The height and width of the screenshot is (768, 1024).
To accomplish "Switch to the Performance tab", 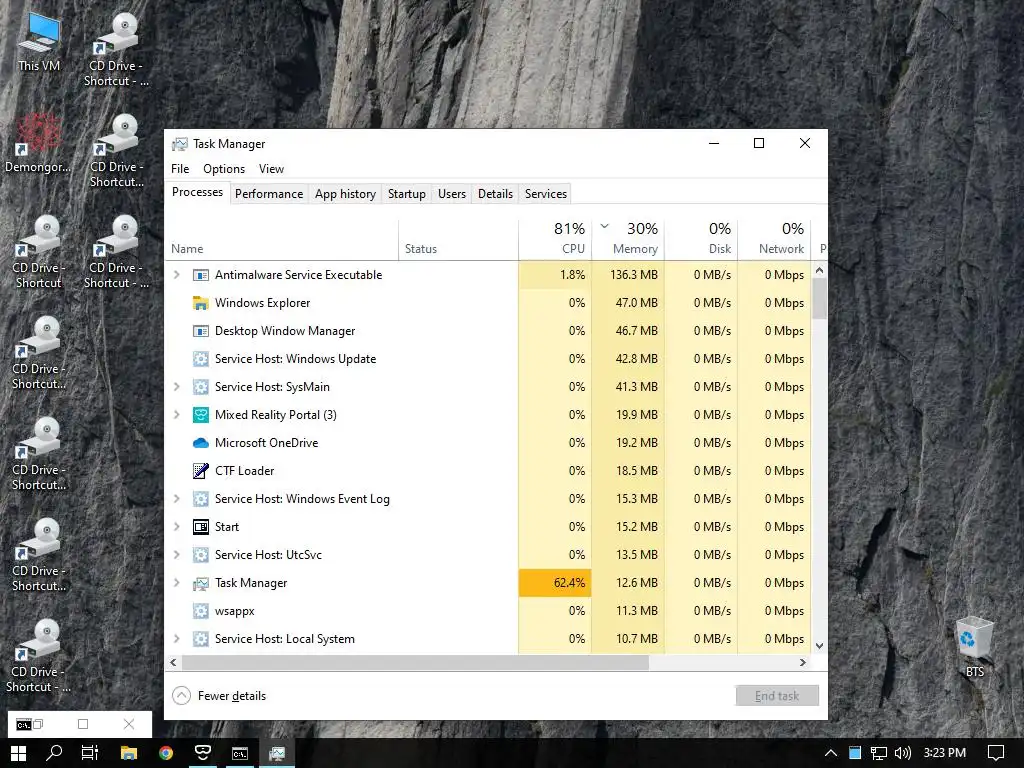I will coord(269,194).
